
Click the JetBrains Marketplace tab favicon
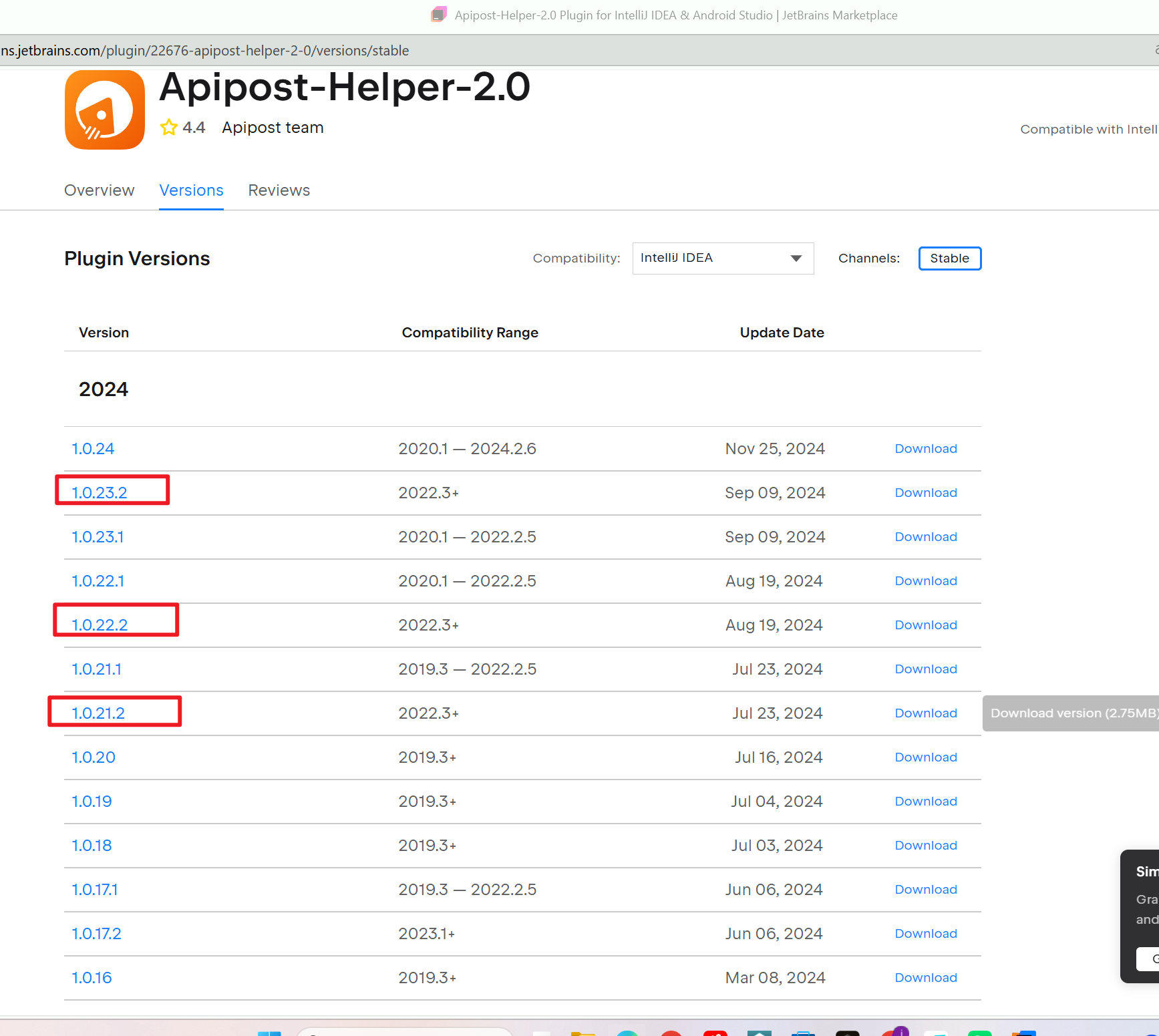(x=438, y=15)
